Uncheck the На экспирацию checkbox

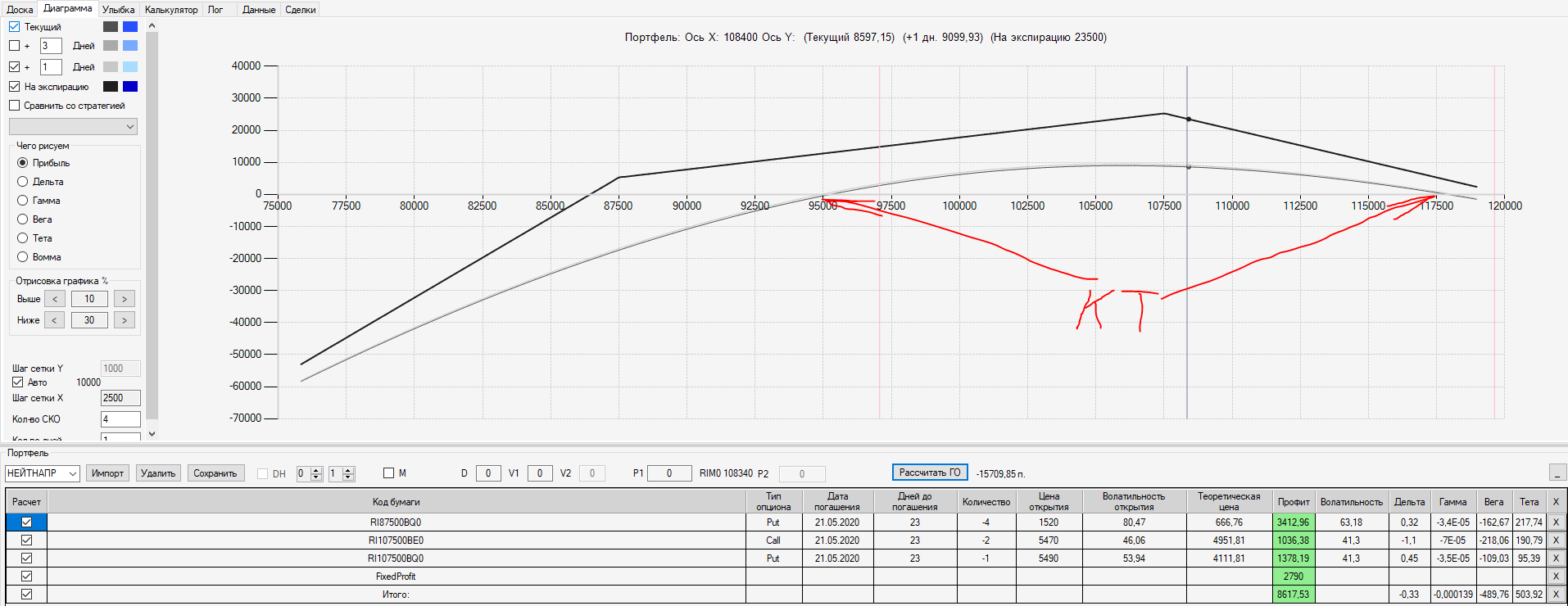coord(15,87)
